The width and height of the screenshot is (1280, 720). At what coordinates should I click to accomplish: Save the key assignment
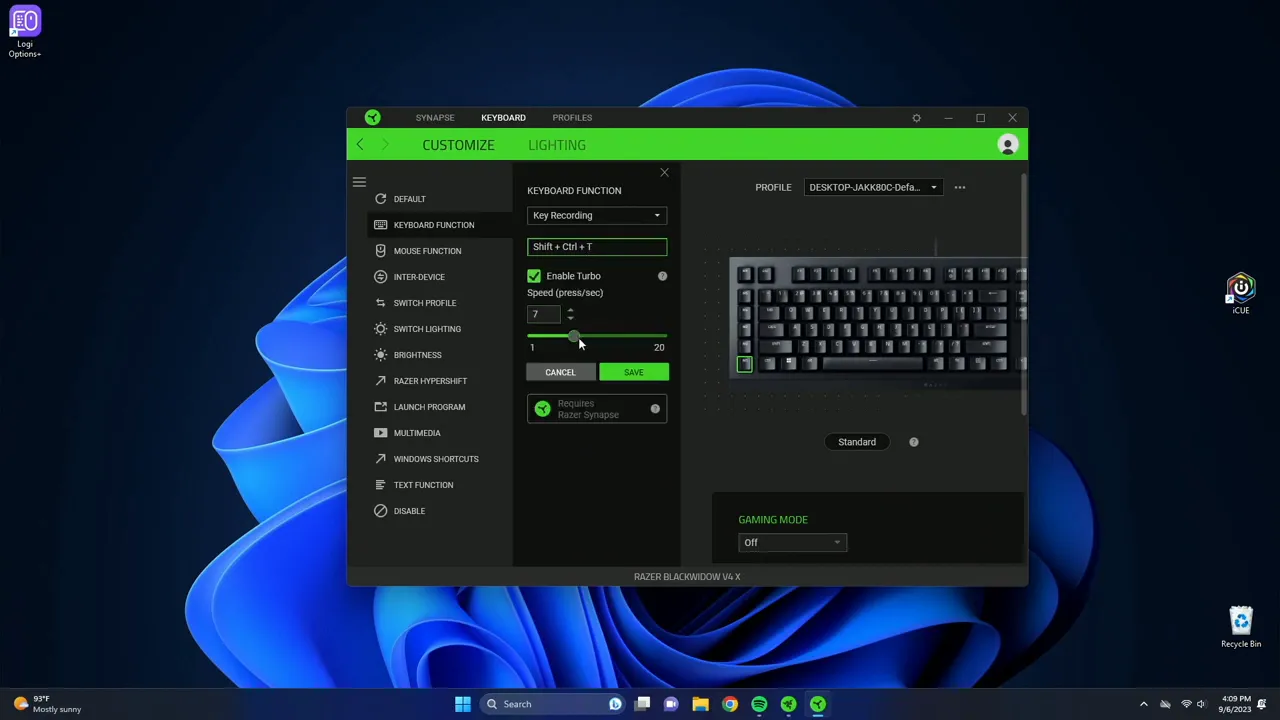pos(633,372)
